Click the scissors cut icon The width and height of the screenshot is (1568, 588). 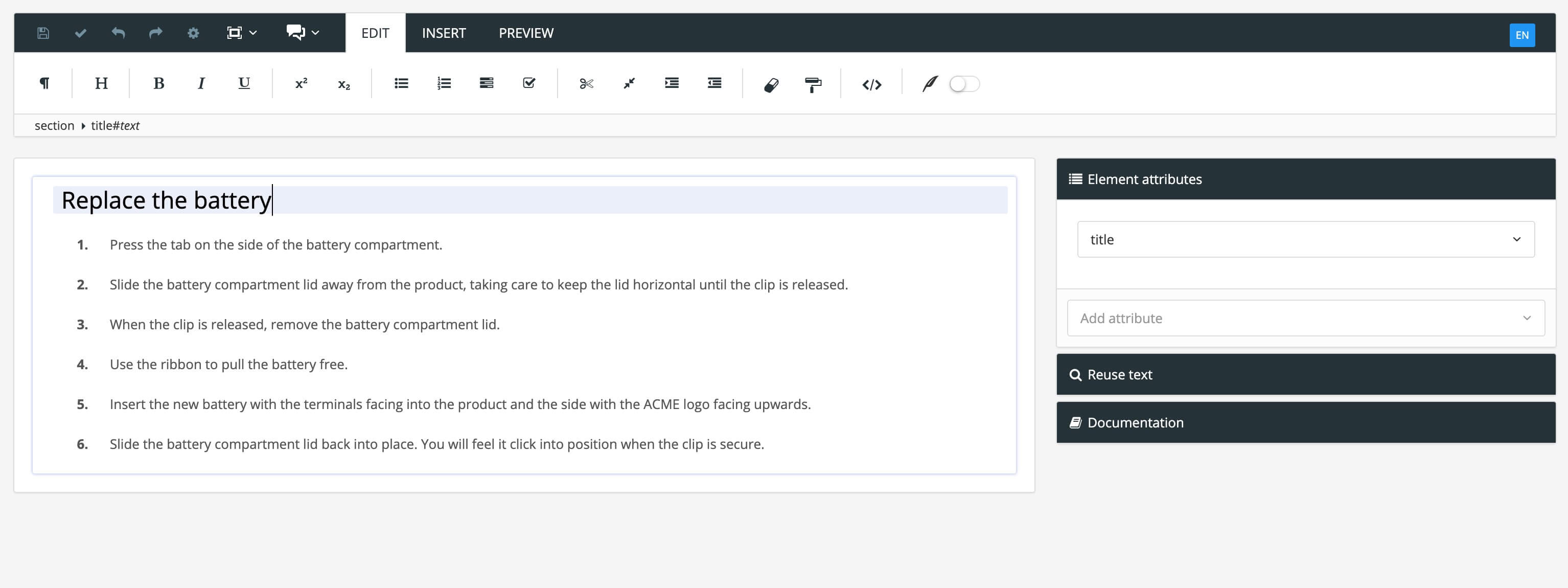pos(585,83)
